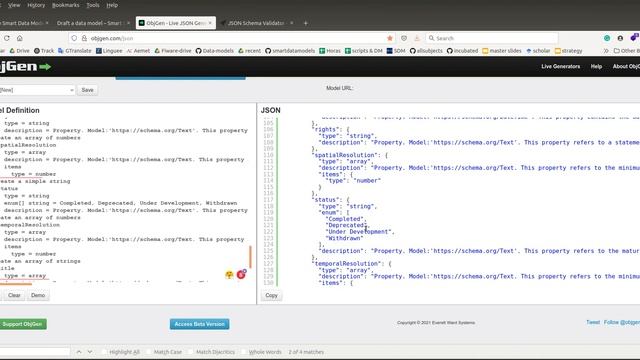Open the master slides bookmark folder
This screenshot has width=640, height=360.
click(x=502, y=51)
